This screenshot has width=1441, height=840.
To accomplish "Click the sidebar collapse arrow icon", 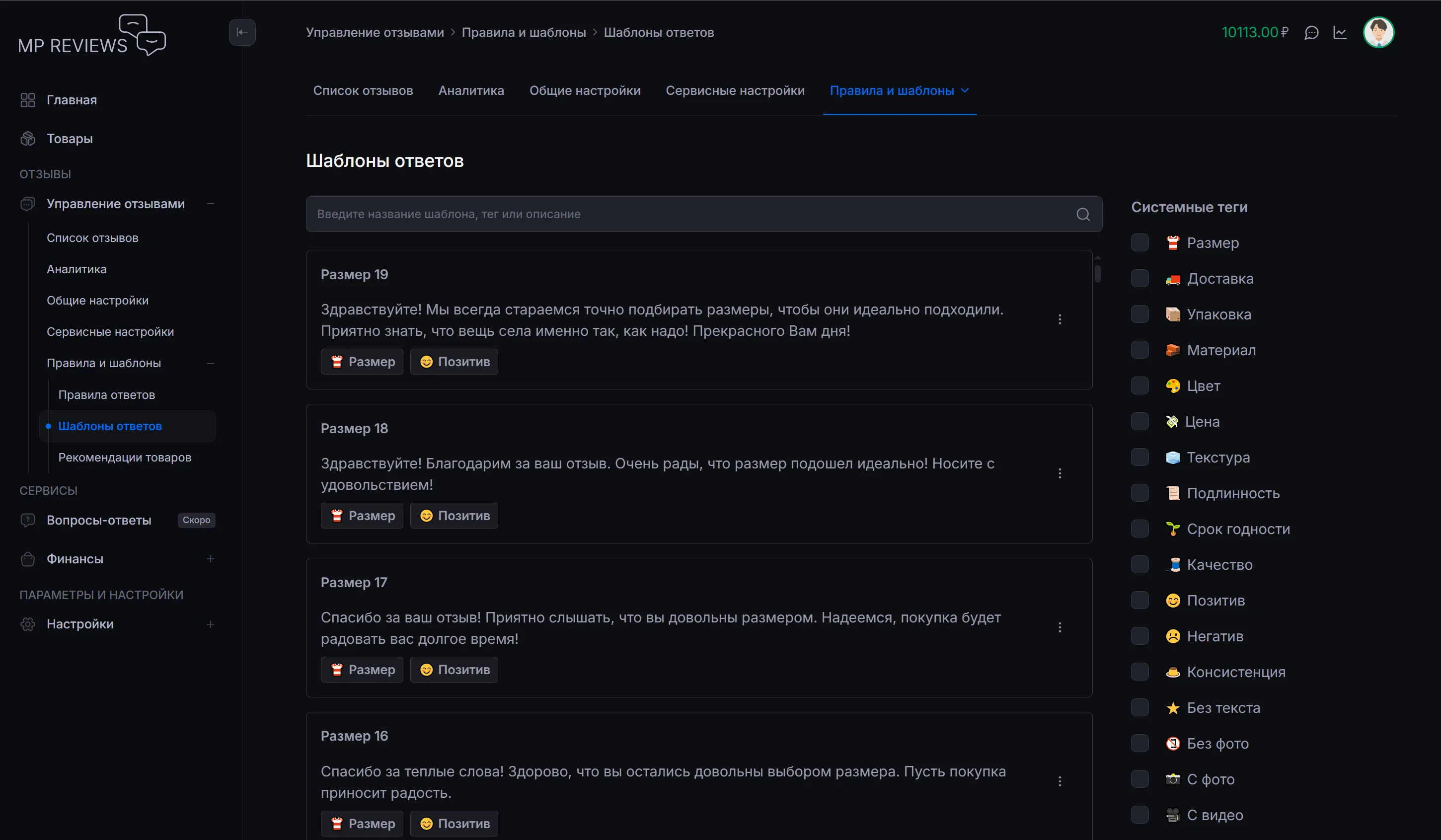I will click(x=242, y=32).
